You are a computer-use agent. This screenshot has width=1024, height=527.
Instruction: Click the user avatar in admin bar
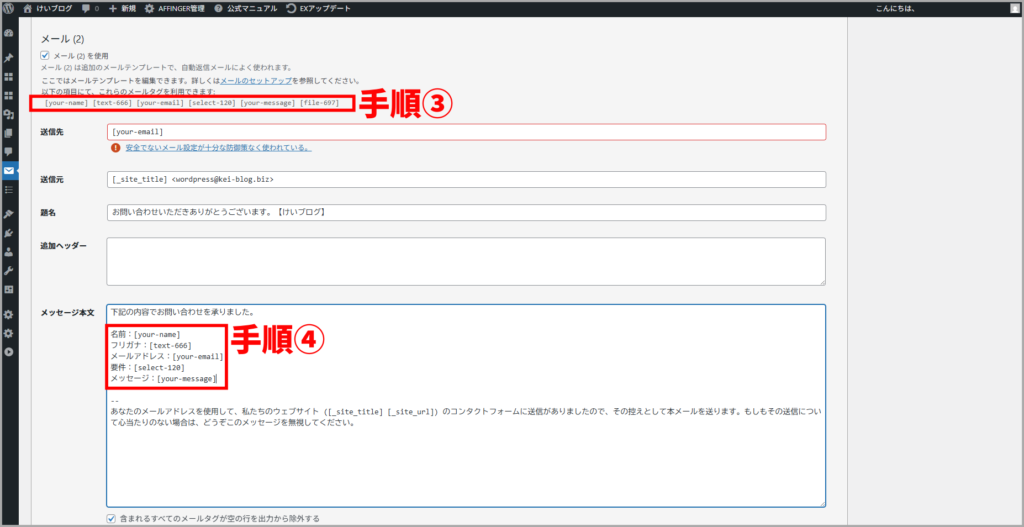click(1014, 8)
